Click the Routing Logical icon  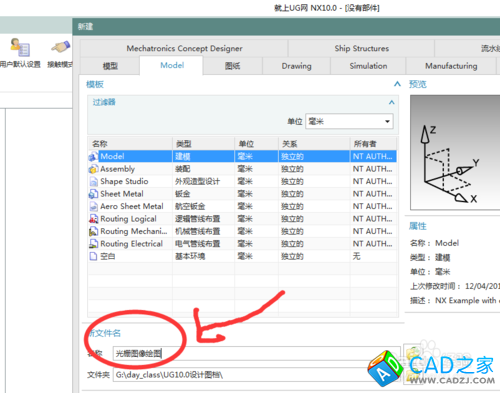point(93,219)
